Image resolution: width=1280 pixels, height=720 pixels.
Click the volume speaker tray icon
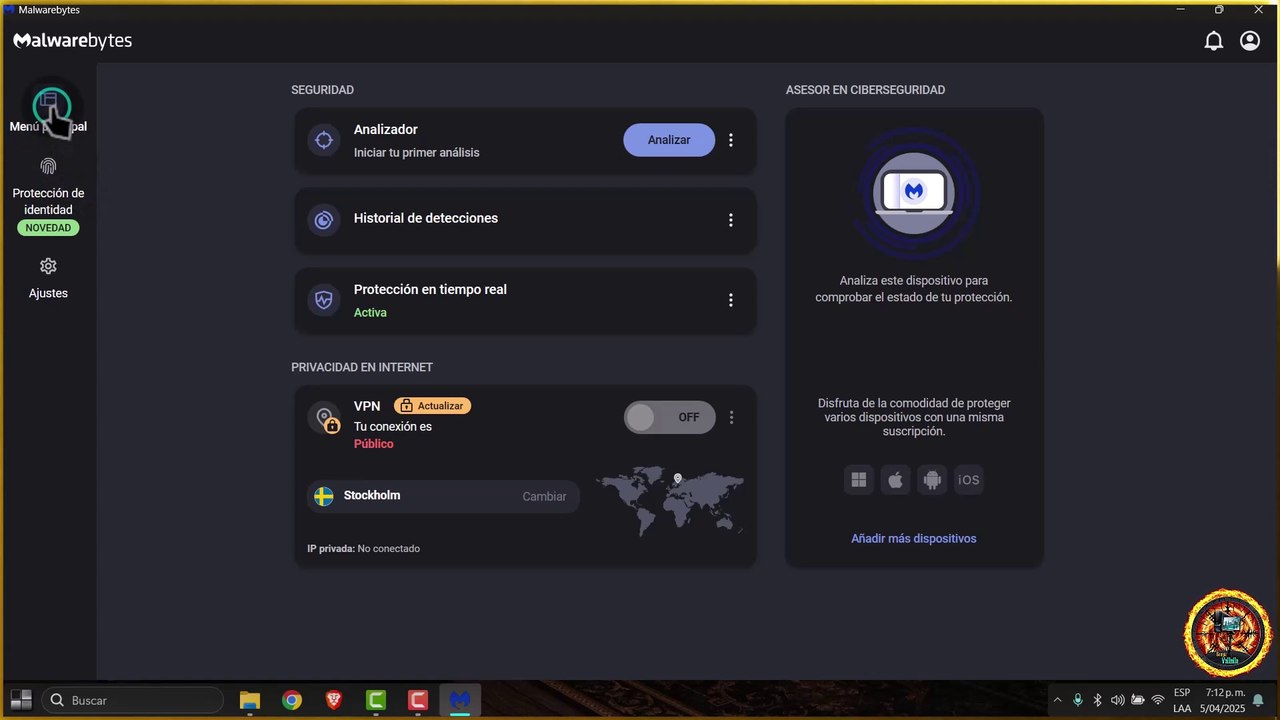[1117, 700]
